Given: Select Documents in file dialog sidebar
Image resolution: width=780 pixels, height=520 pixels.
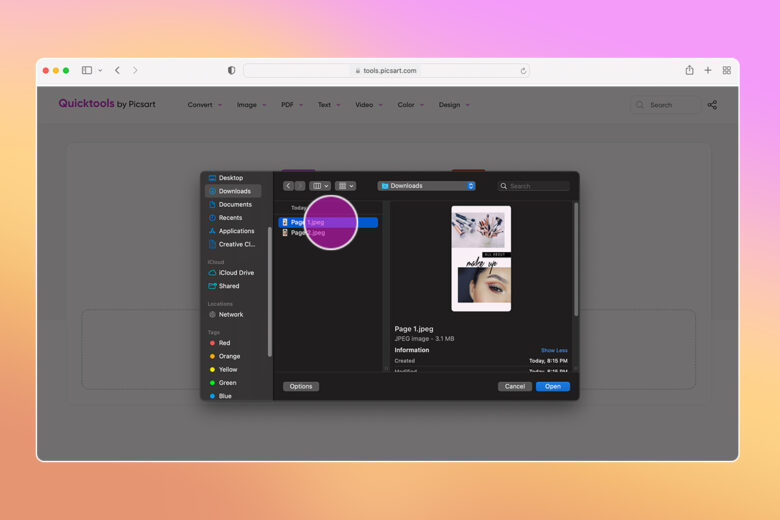Looking at the screenshot, I should [x=232, y=205].
